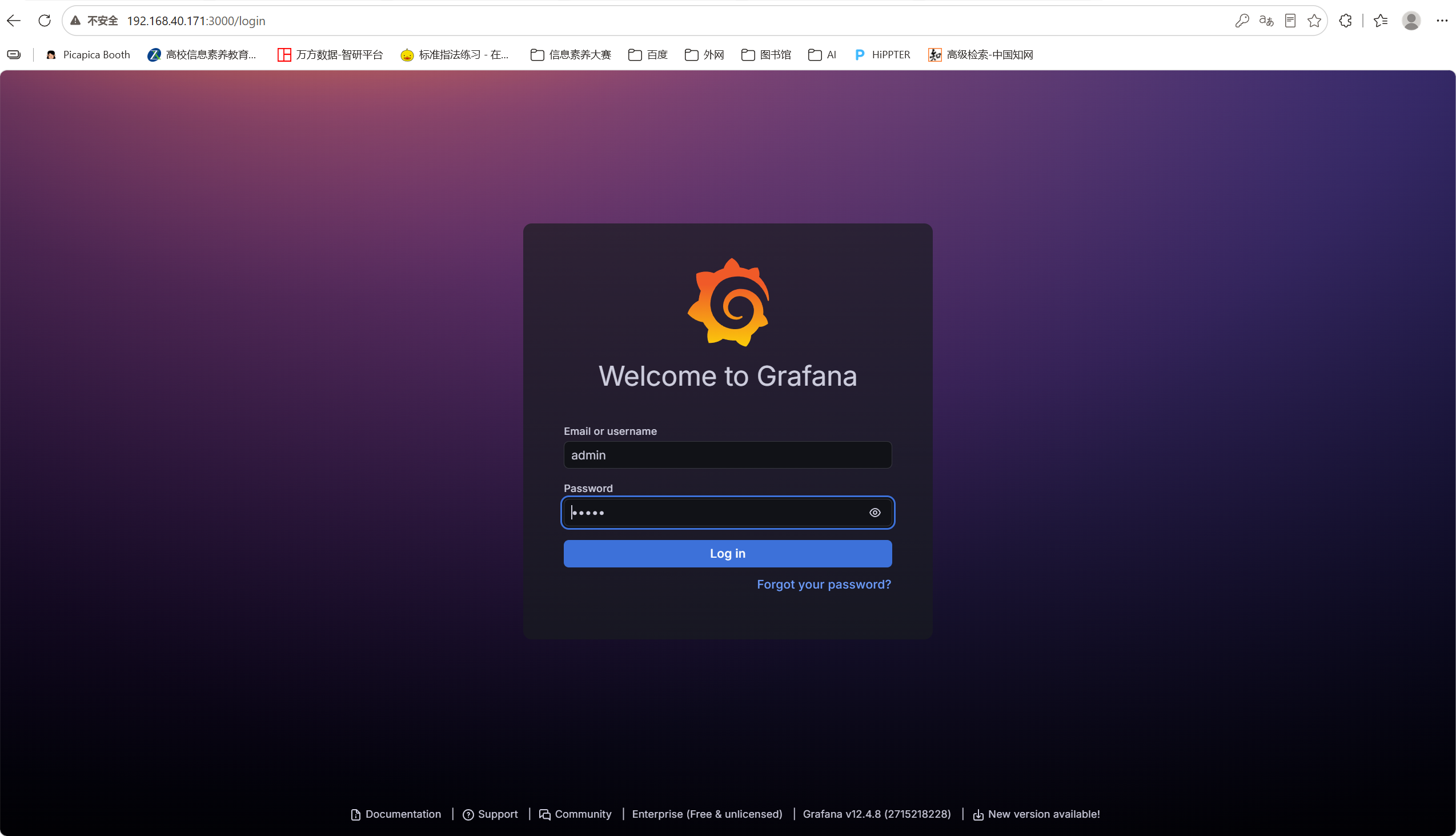The height and width of the screenshot is (836, 1456).
Task: Click the Password field label
Action: (x=588, y=488)
